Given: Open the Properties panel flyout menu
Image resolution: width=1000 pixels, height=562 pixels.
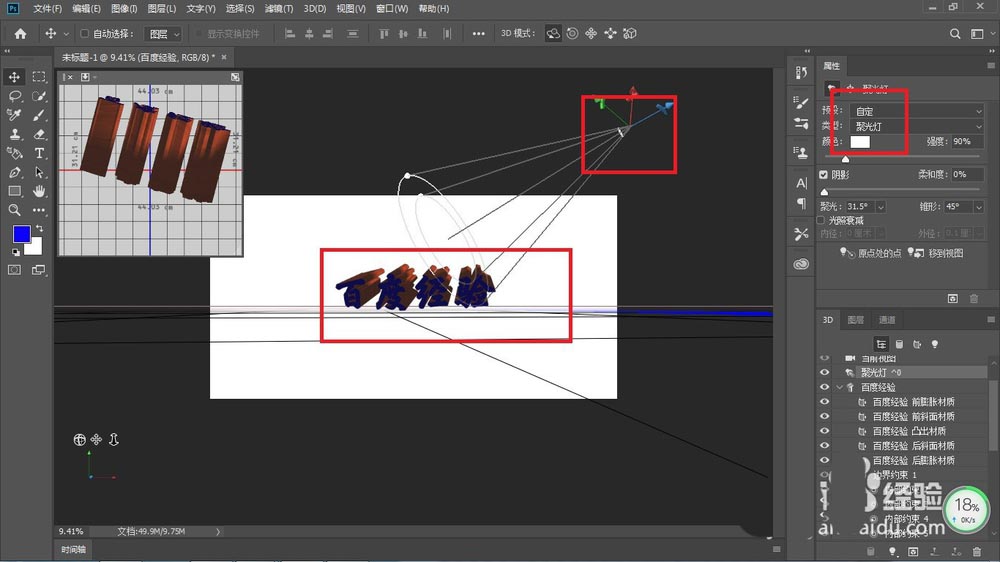Looking at the screenshot, I should click(x=990, y=66).
